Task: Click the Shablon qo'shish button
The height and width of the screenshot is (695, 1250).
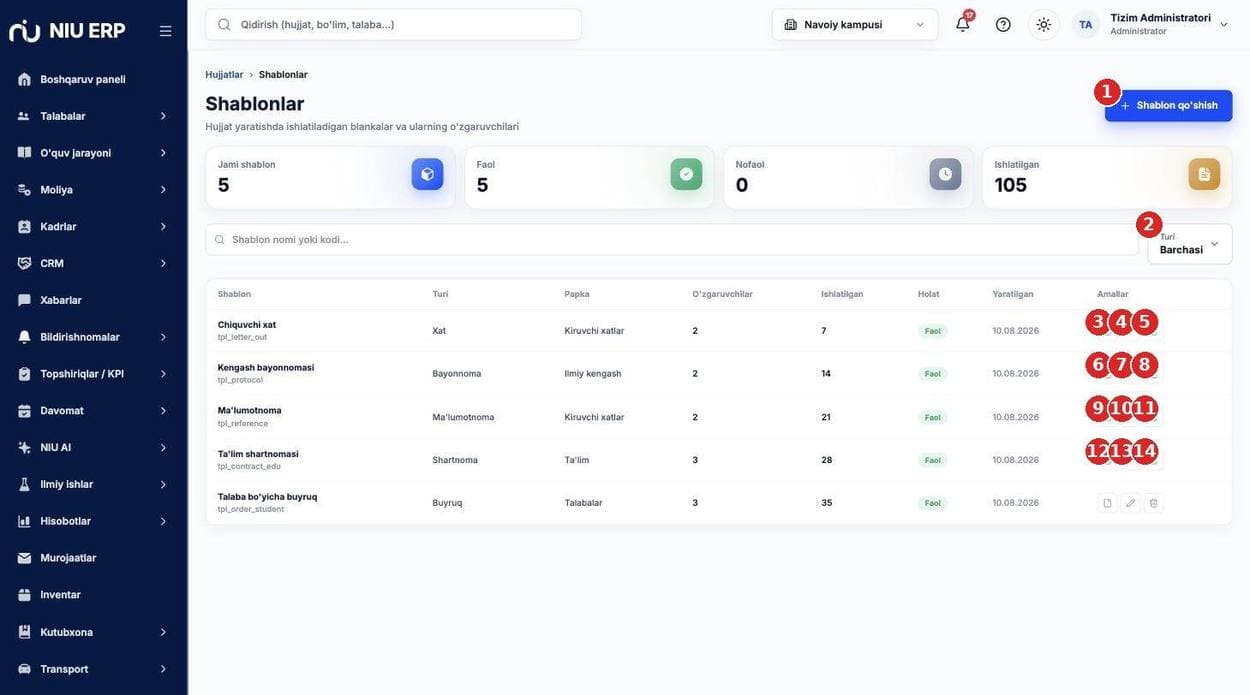Action: click(x=1168, y=105)
